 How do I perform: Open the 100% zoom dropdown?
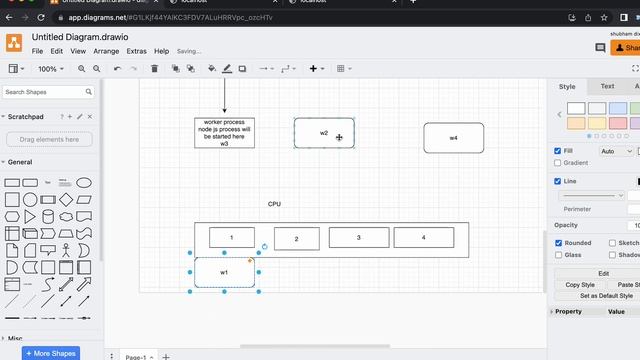point(51,69)
